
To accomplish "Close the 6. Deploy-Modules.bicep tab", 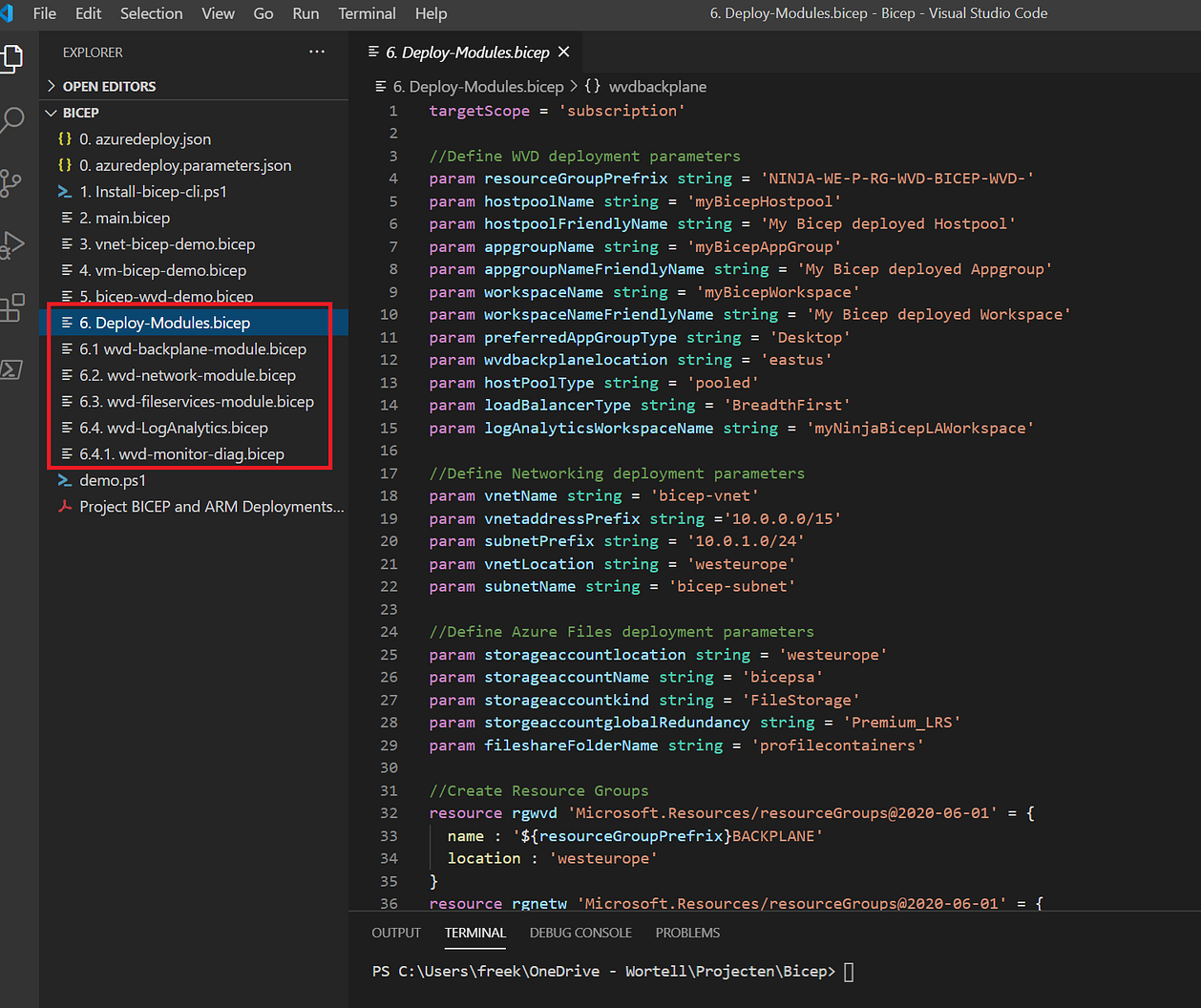I will pos(564,52).
